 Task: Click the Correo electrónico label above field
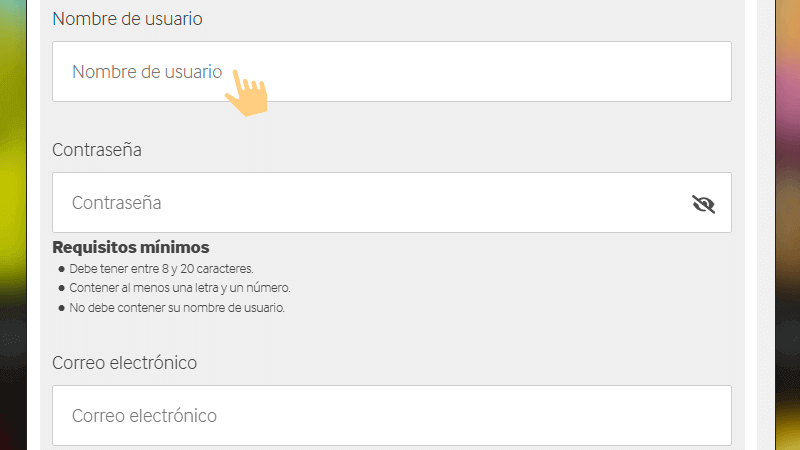pos(124,363)
